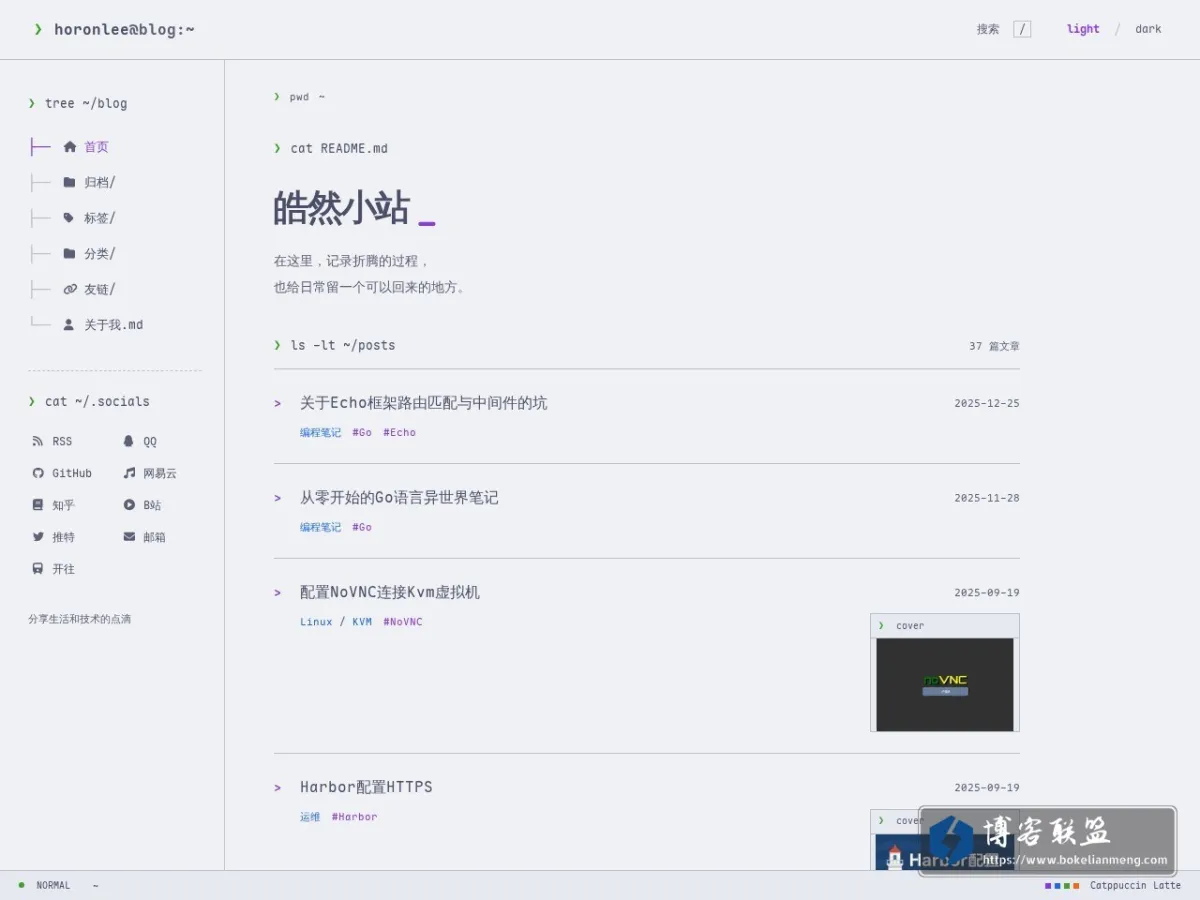This screenshot has height=900, width=1200.
Task: Click the 邮箱 envelope icon
Action: [129, 537]
